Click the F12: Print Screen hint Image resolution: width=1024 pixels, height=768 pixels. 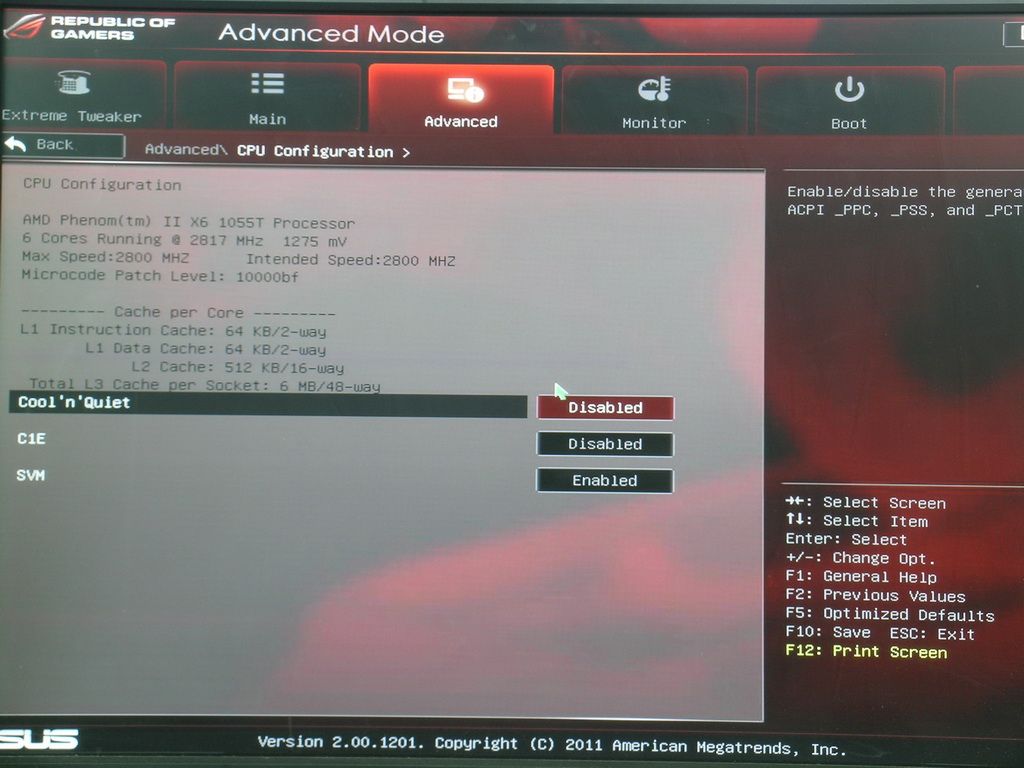[x=866, y=651]
